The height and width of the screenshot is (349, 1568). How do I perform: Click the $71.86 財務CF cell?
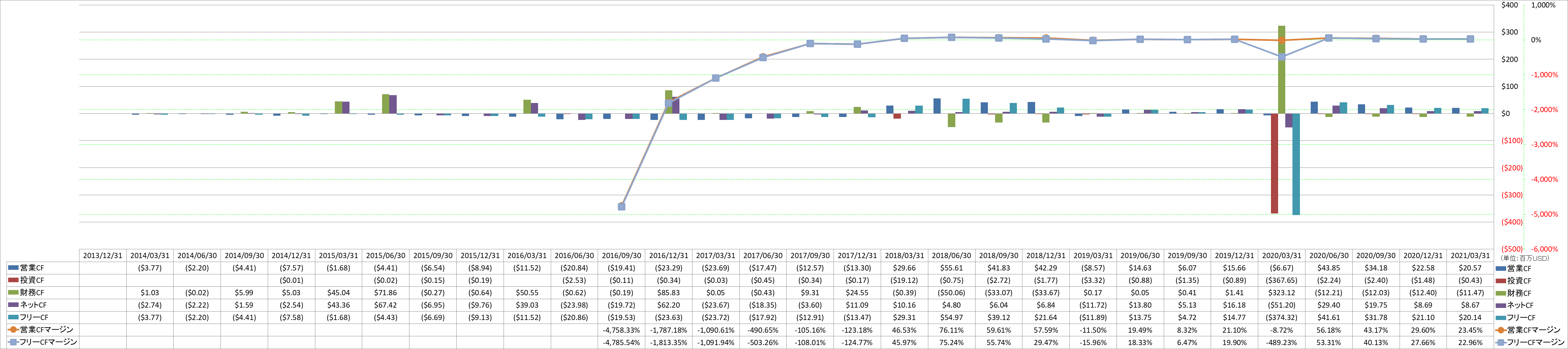pos(386,293)
